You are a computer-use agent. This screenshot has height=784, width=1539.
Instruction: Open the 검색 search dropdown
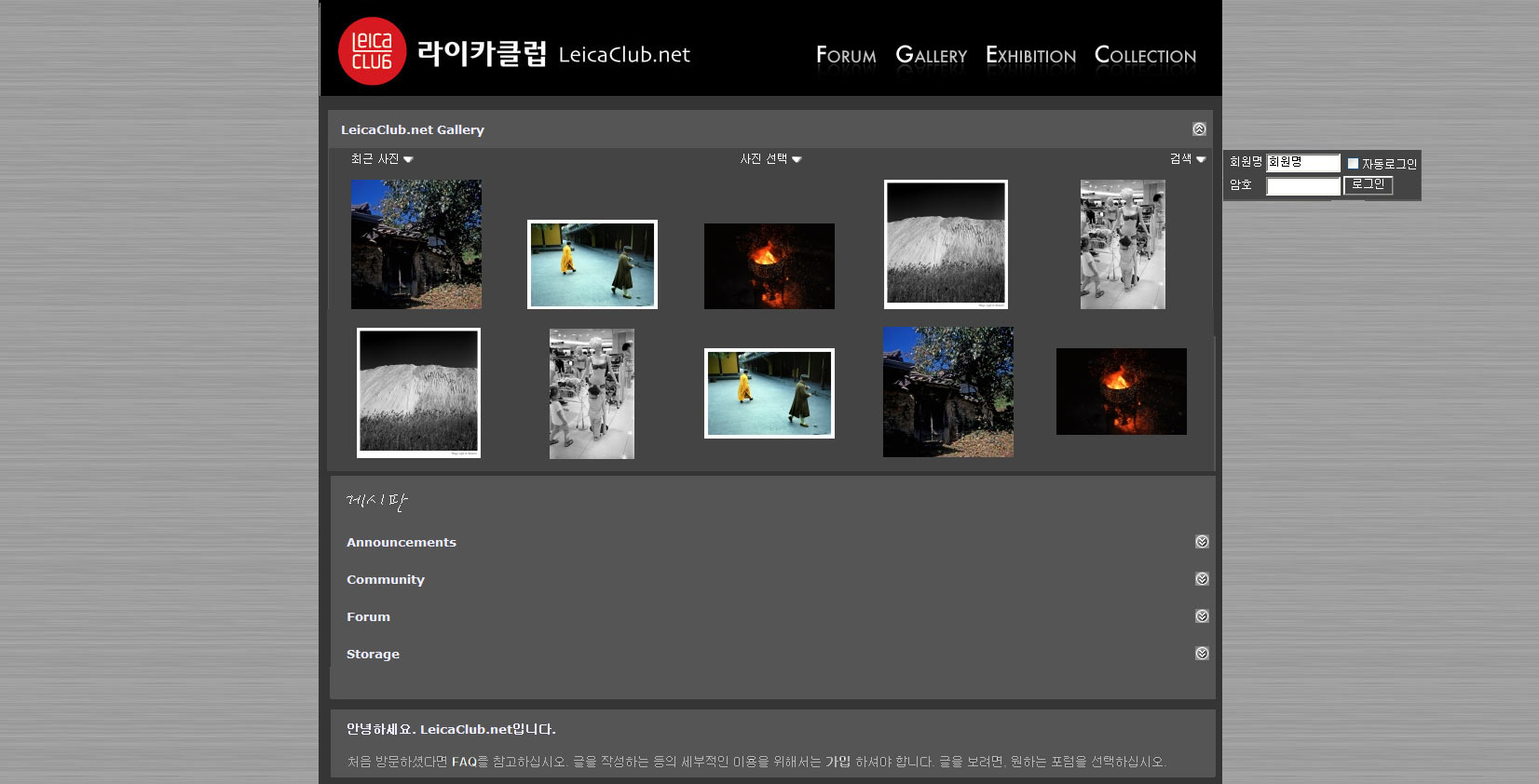click(1187, 159)
